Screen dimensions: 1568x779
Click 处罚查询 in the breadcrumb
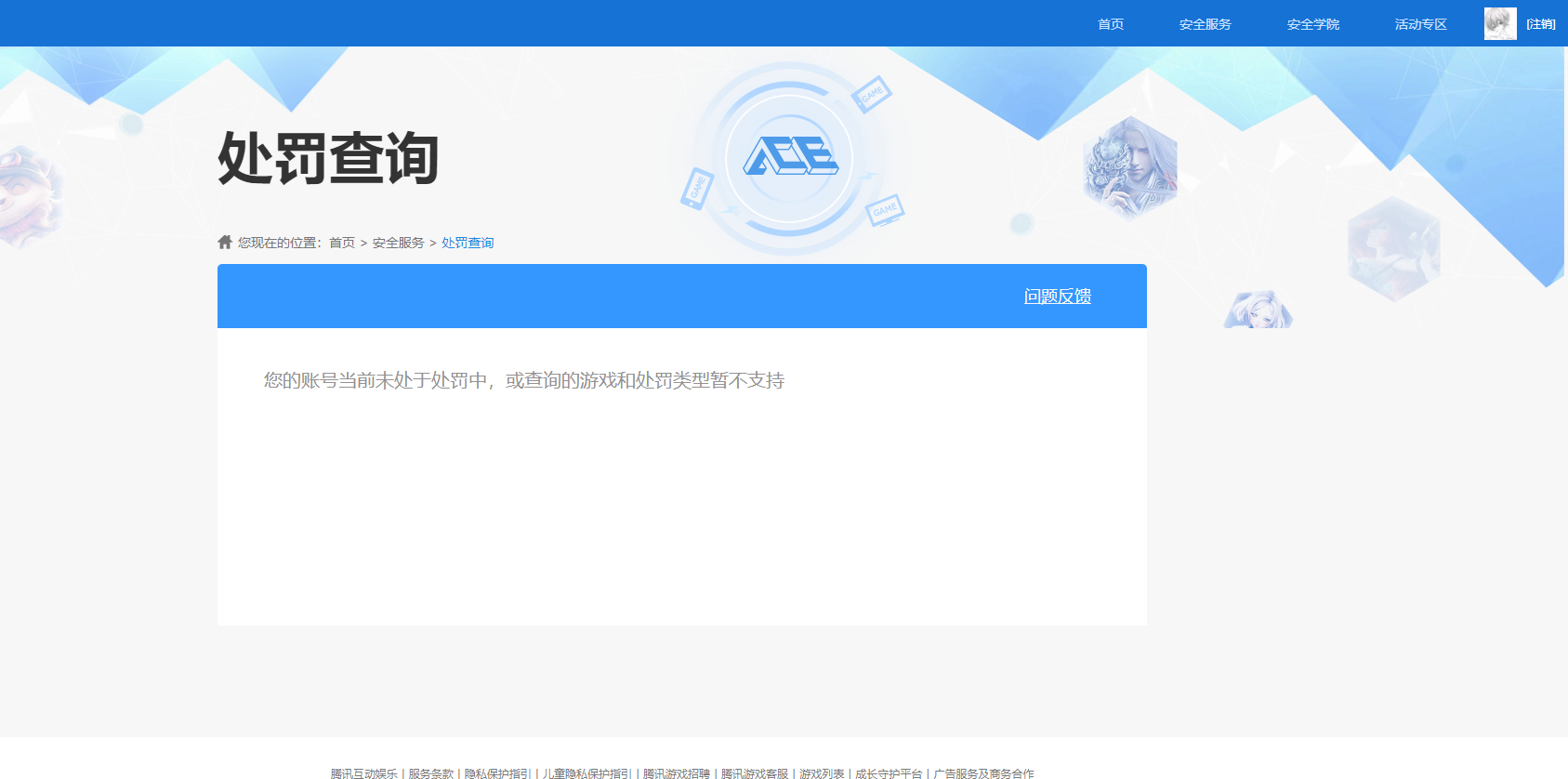click(x=468, y=243)
